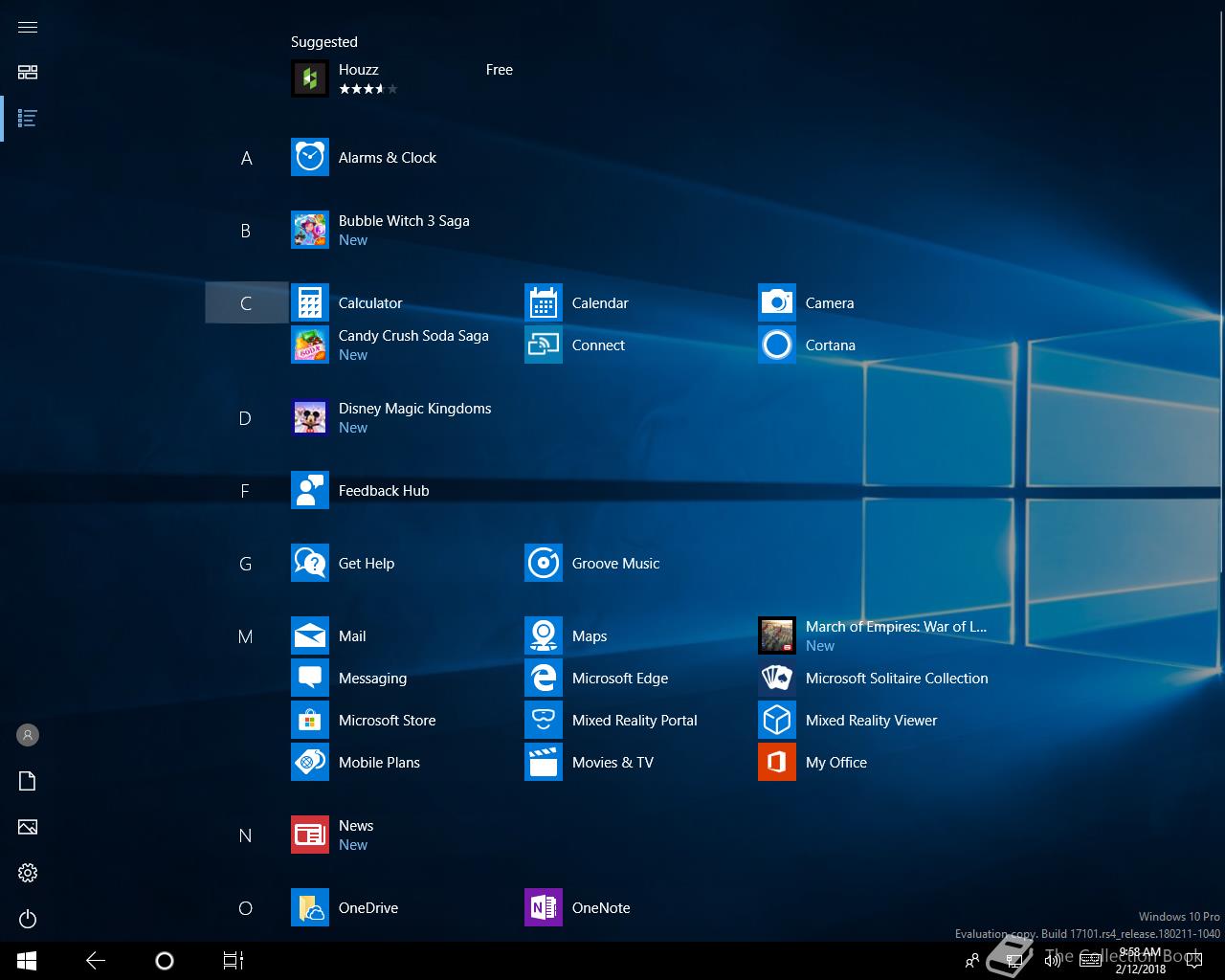Launch the Maps app icon
Viewport: 1225px width, 980px height.
544,635
